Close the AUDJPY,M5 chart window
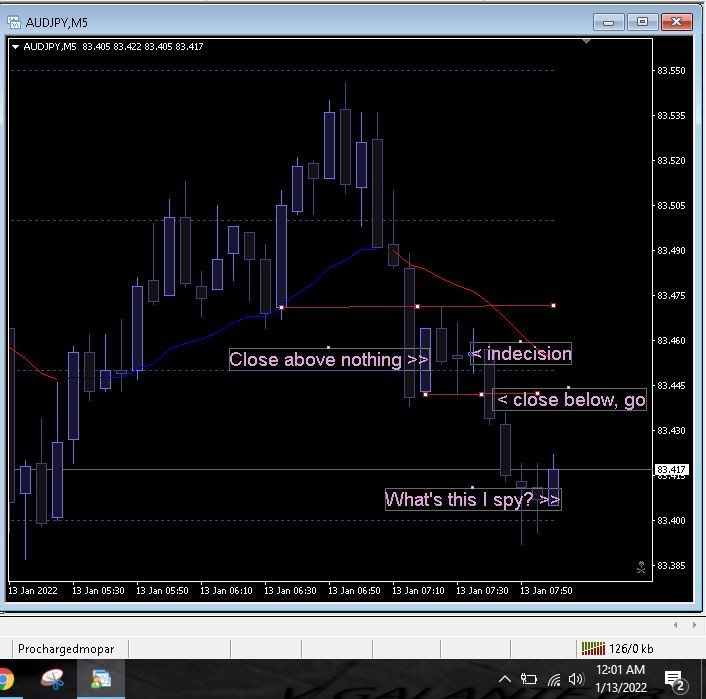Screen dimensions: 706x699 click(x=676, y=22)
